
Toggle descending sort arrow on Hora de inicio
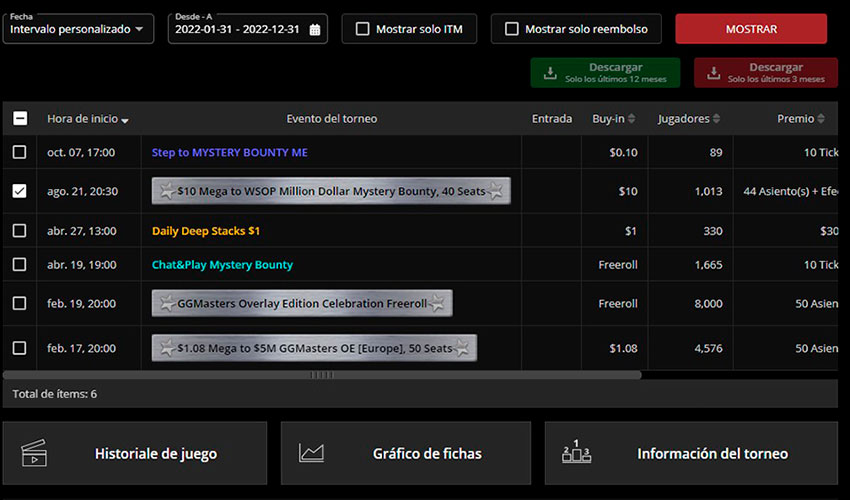pyautogui.click(x=125, y=120)
